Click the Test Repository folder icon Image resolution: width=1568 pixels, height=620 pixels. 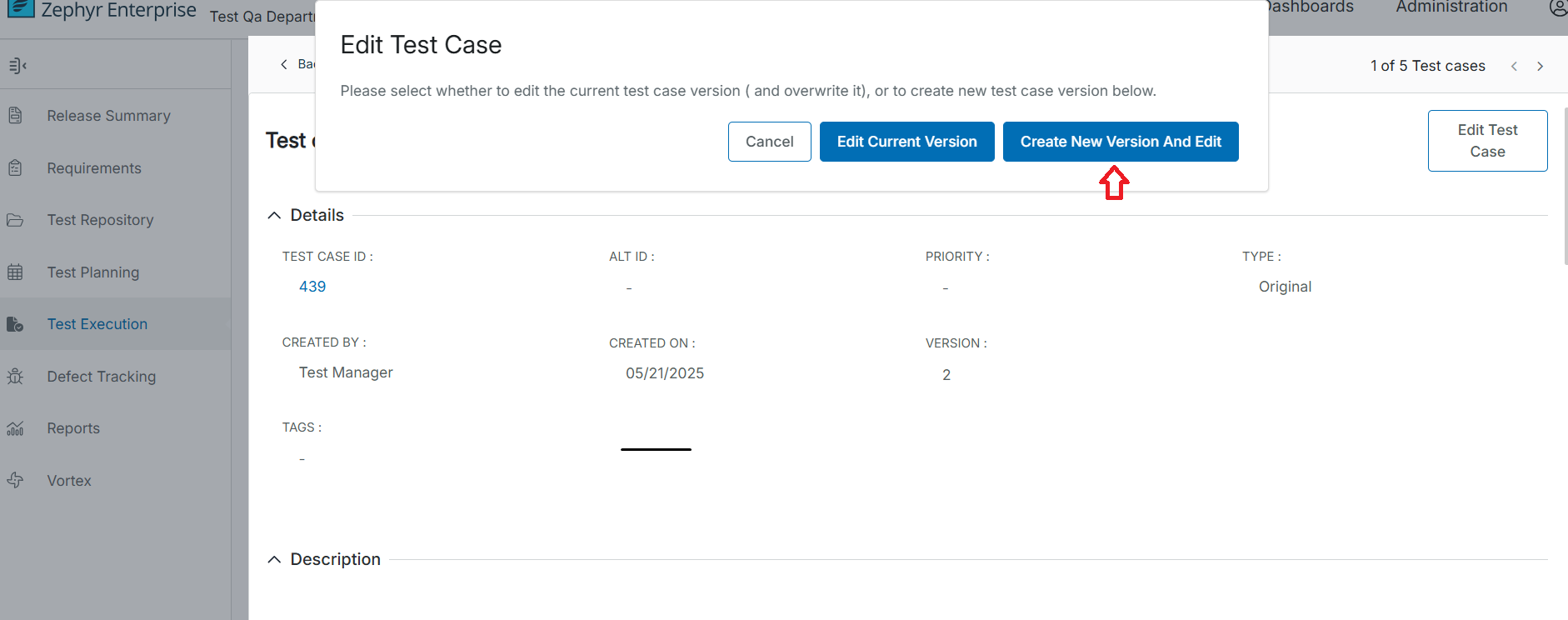[x=15, y=220]
